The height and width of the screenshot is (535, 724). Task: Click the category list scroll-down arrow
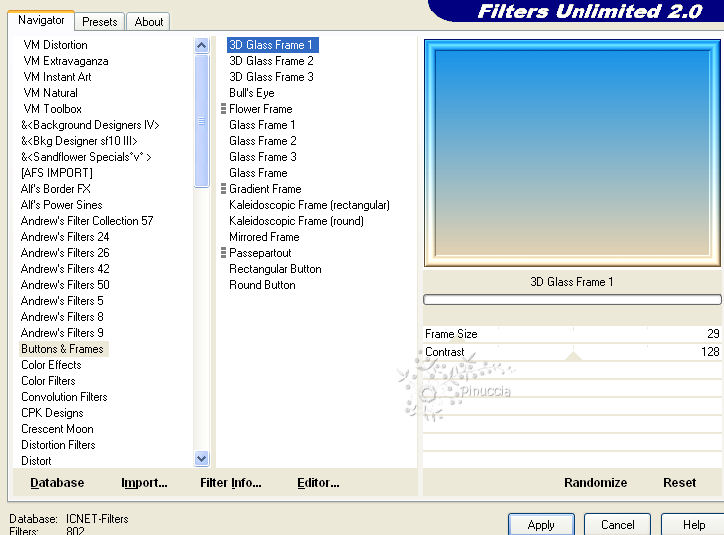pos(201,458)
